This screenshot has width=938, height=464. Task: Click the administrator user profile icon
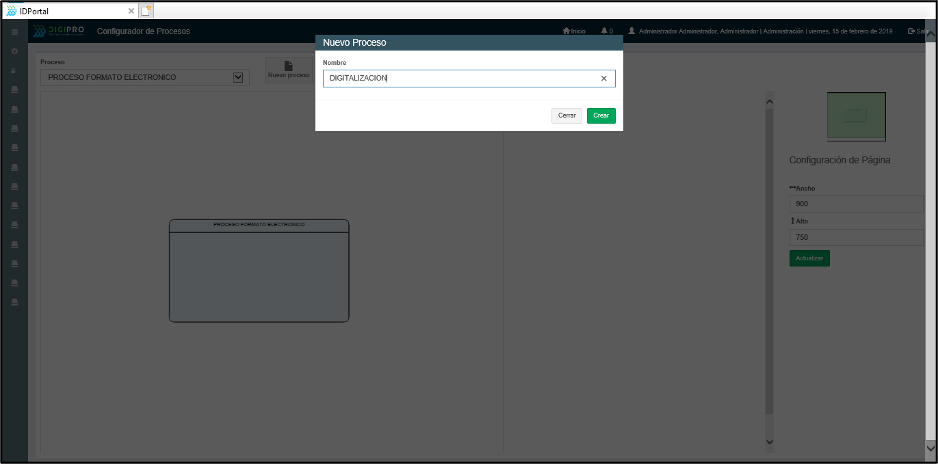[632, 31]
